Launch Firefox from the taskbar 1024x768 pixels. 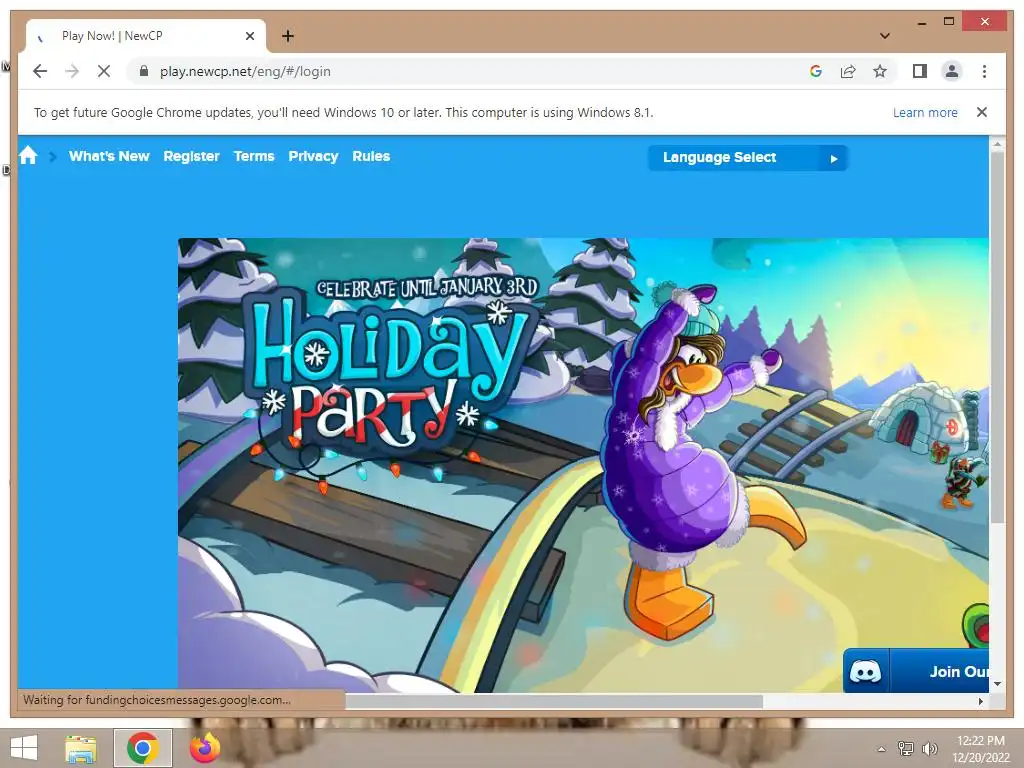[205, 748]
